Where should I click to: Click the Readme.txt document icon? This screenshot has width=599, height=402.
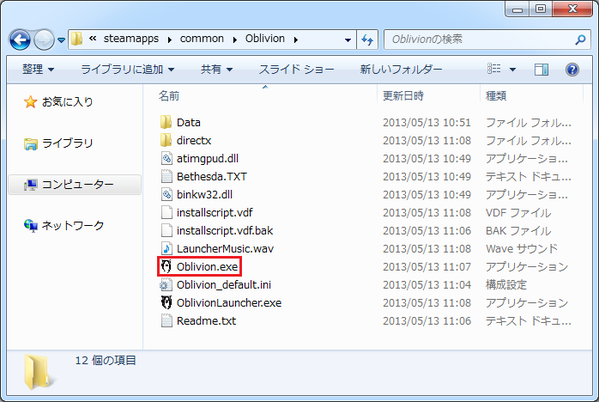[x=166, y=321]
